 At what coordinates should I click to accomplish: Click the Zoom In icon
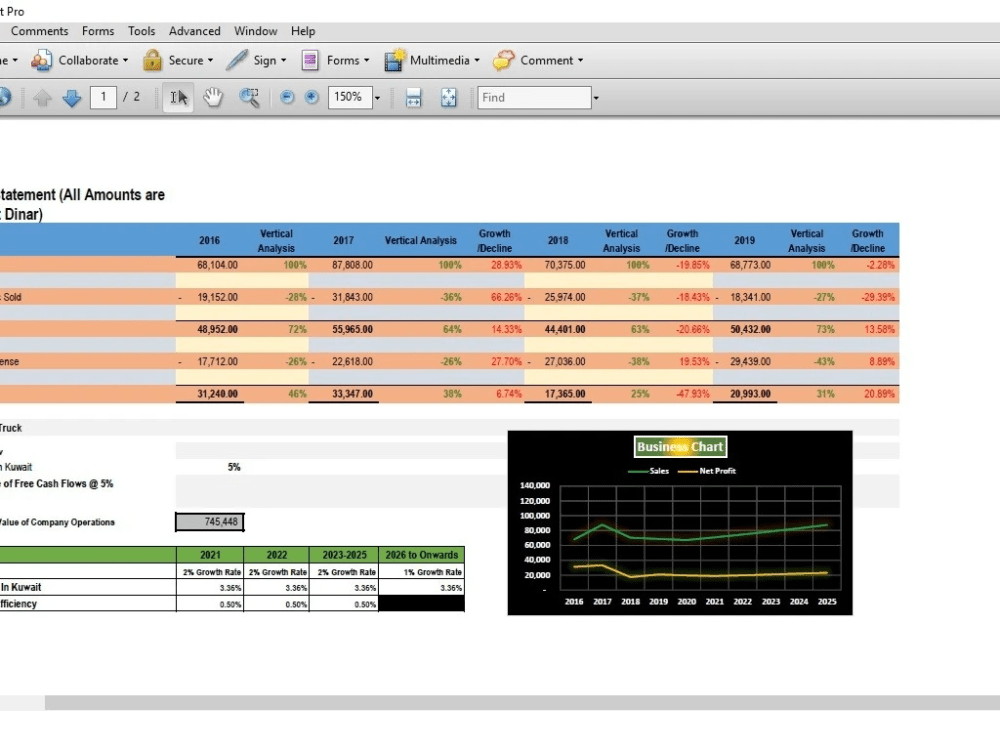[311, 97]
